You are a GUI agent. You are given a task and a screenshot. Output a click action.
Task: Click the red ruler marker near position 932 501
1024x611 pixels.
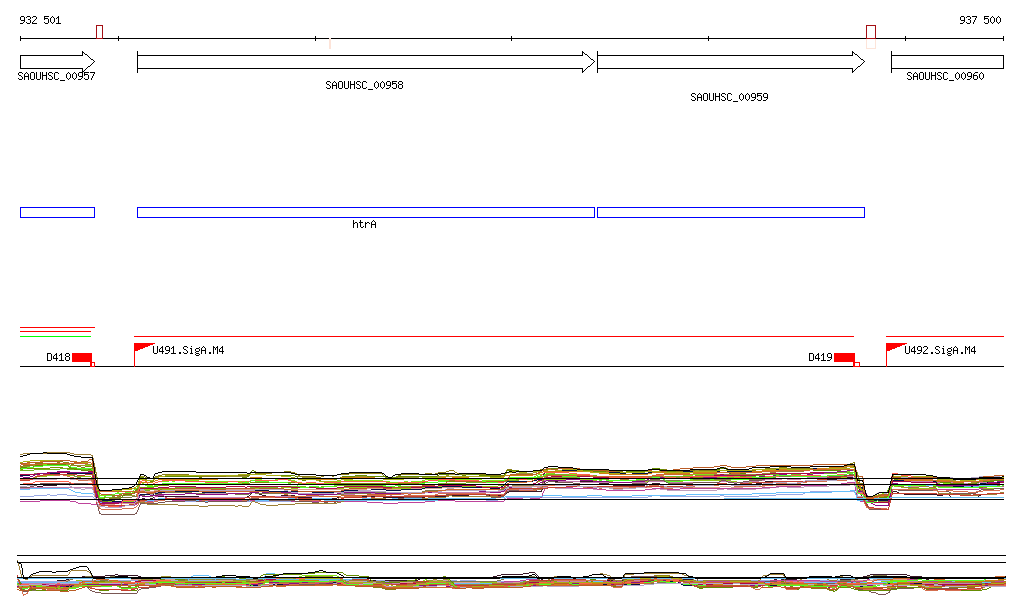tap(99, 32)
